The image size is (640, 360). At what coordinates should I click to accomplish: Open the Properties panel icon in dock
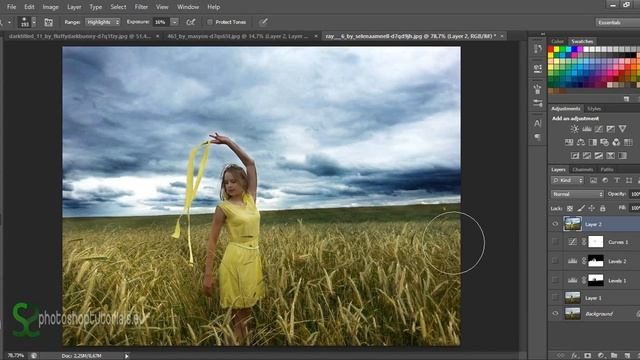coord(538,68)
